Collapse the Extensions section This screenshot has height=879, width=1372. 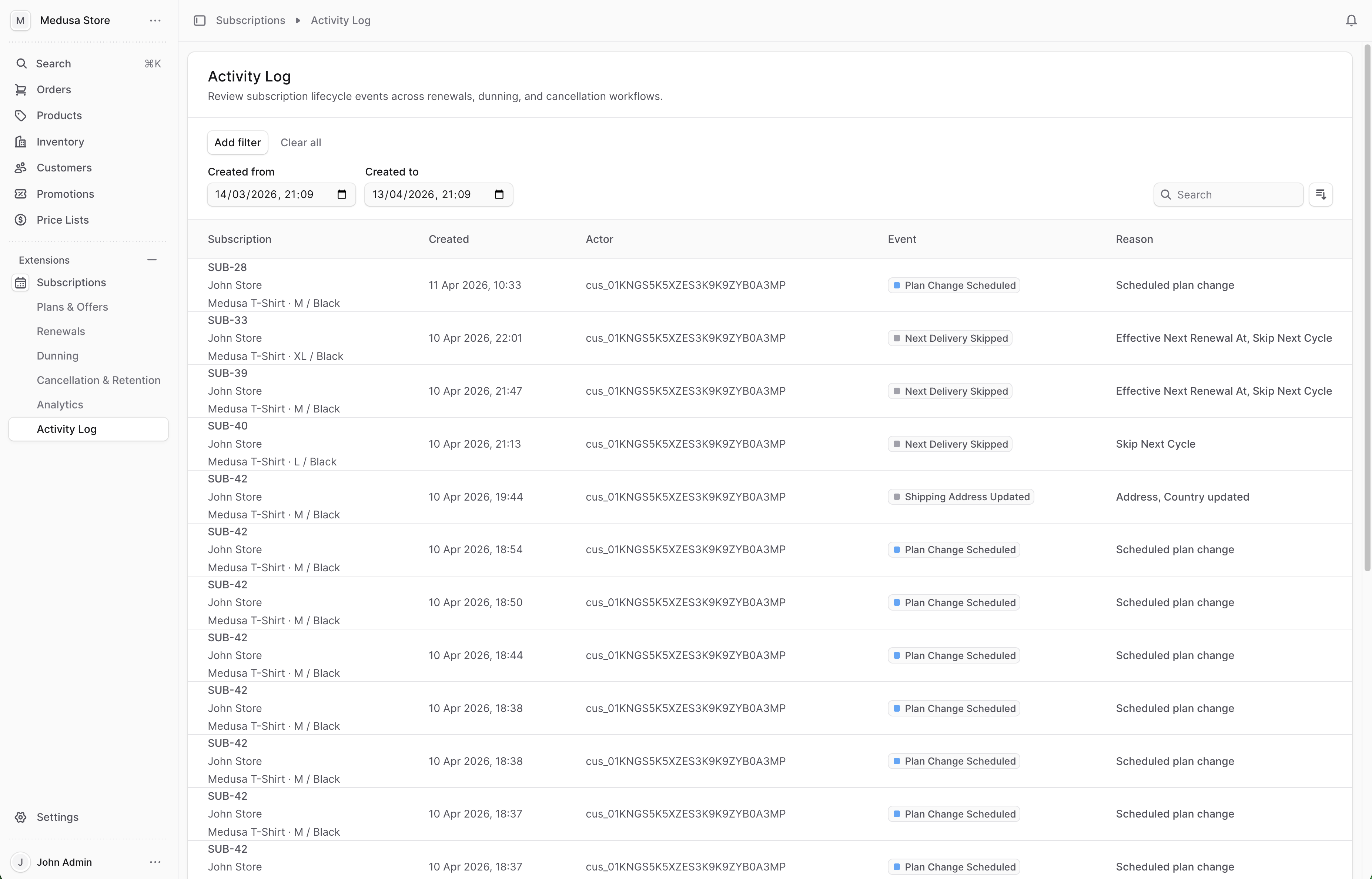click(x=152, y=260)
